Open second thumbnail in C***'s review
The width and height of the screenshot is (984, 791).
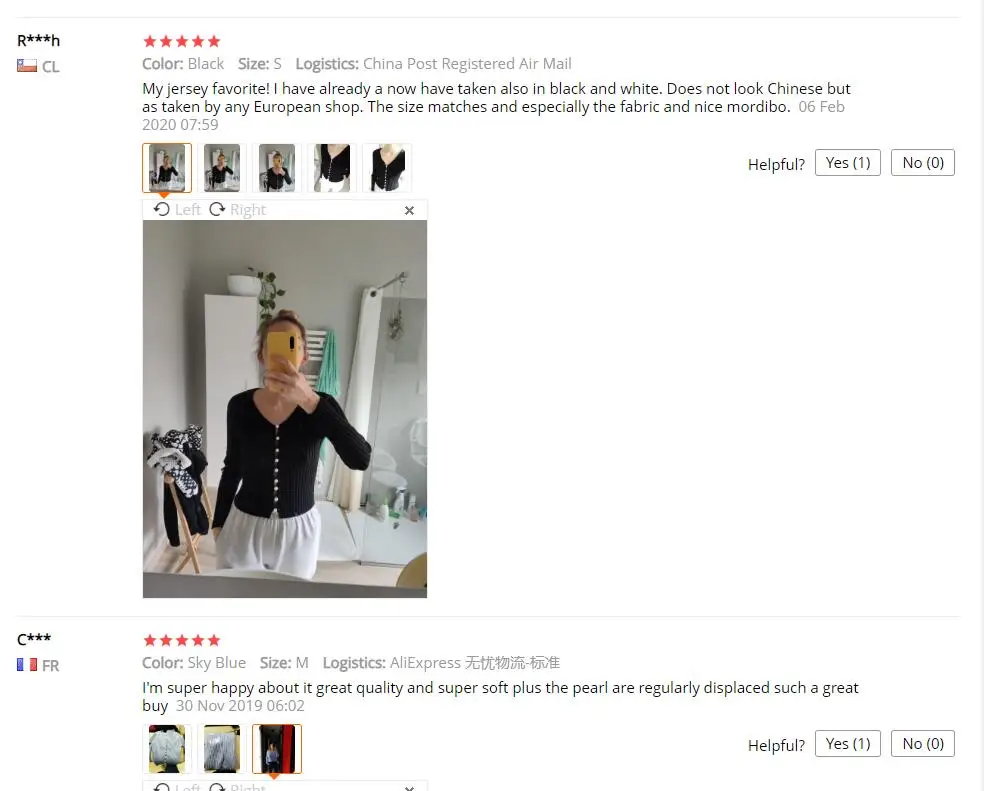(222, 748)
